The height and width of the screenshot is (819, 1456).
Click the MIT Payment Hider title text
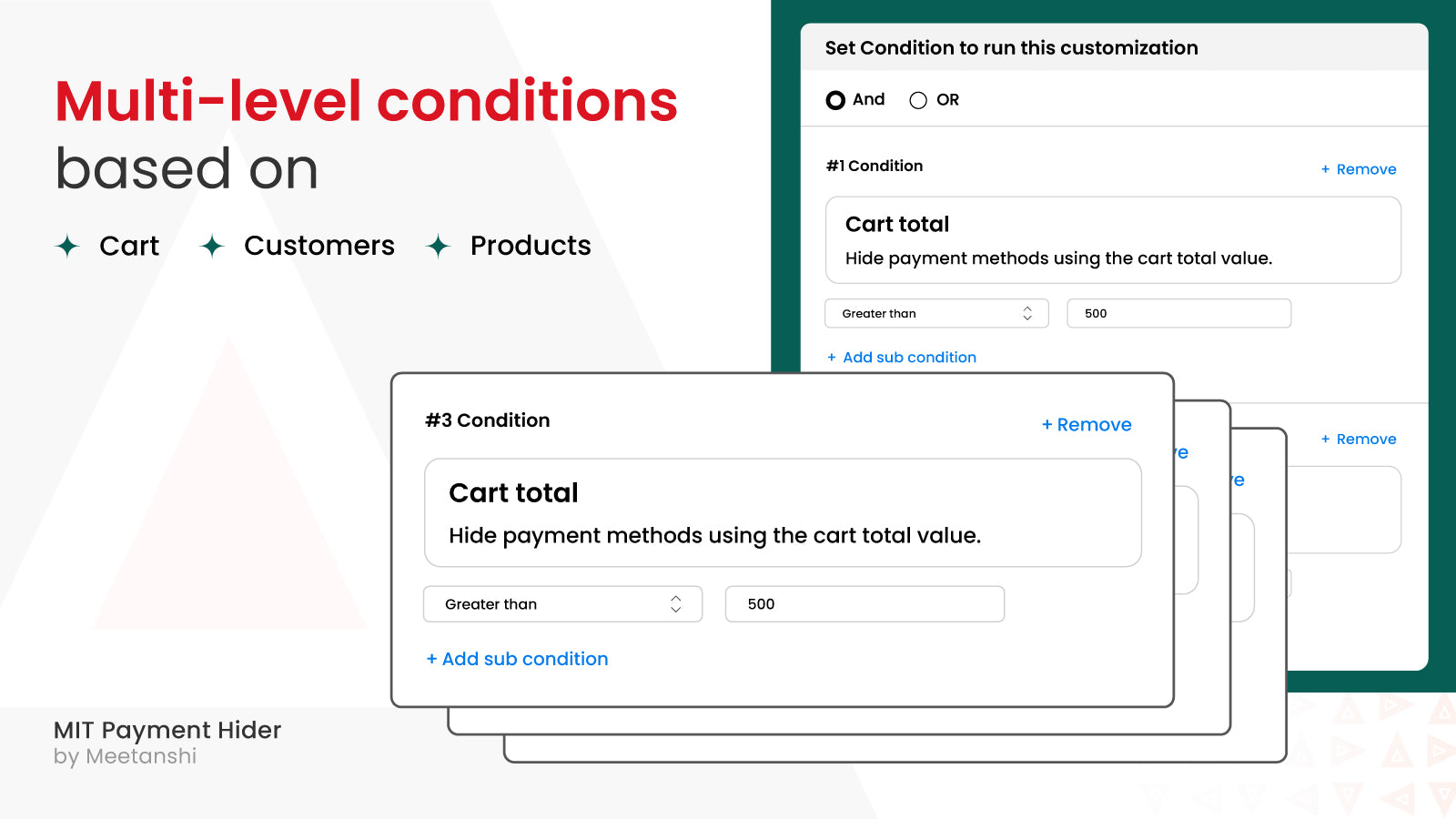coord(167,730)
